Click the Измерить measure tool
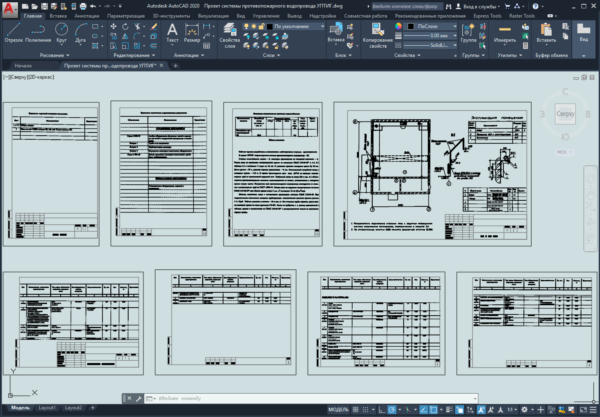Screen dimensions: 600x417 point(505,32)
